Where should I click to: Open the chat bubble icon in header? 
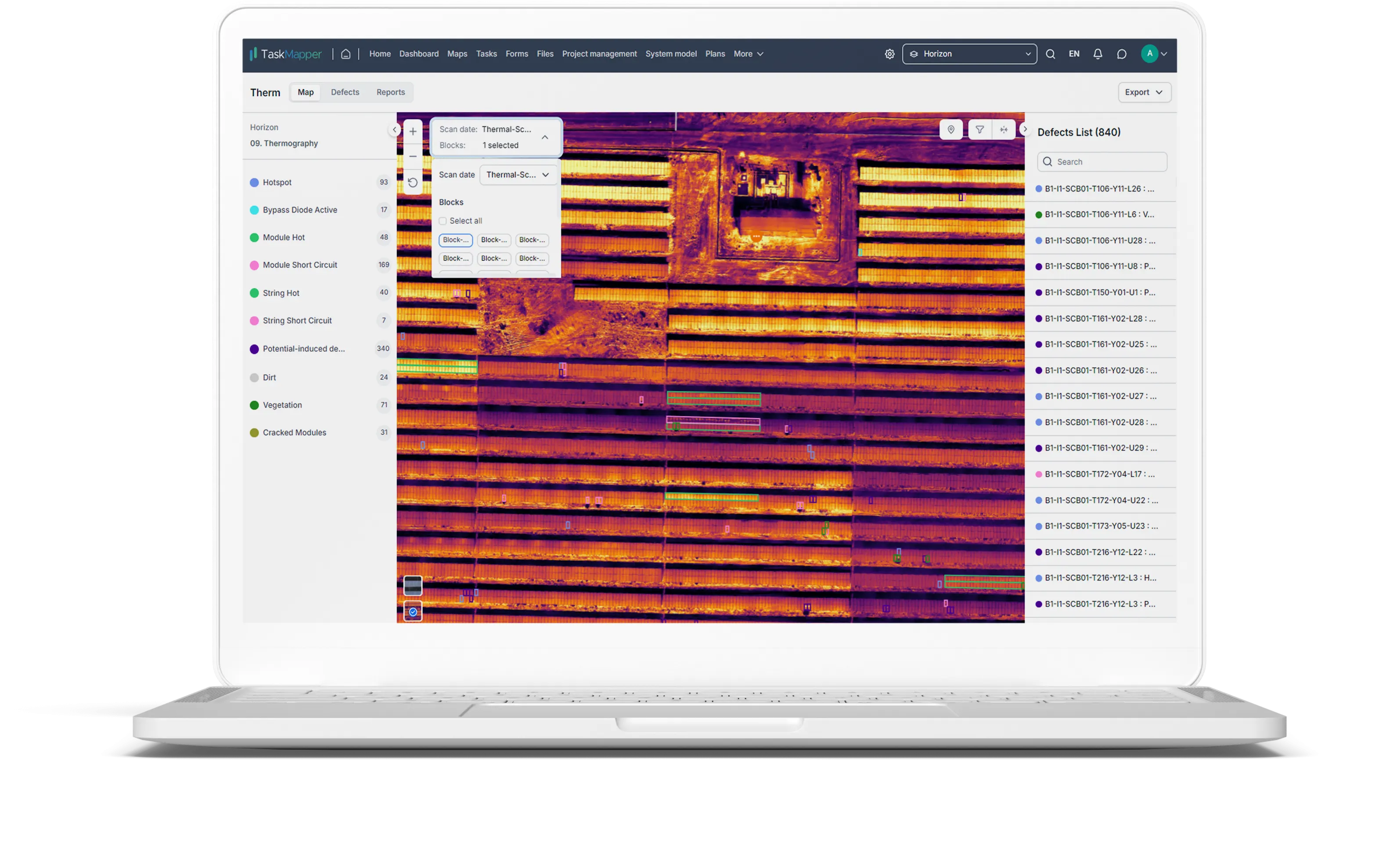click(1122, 54)
